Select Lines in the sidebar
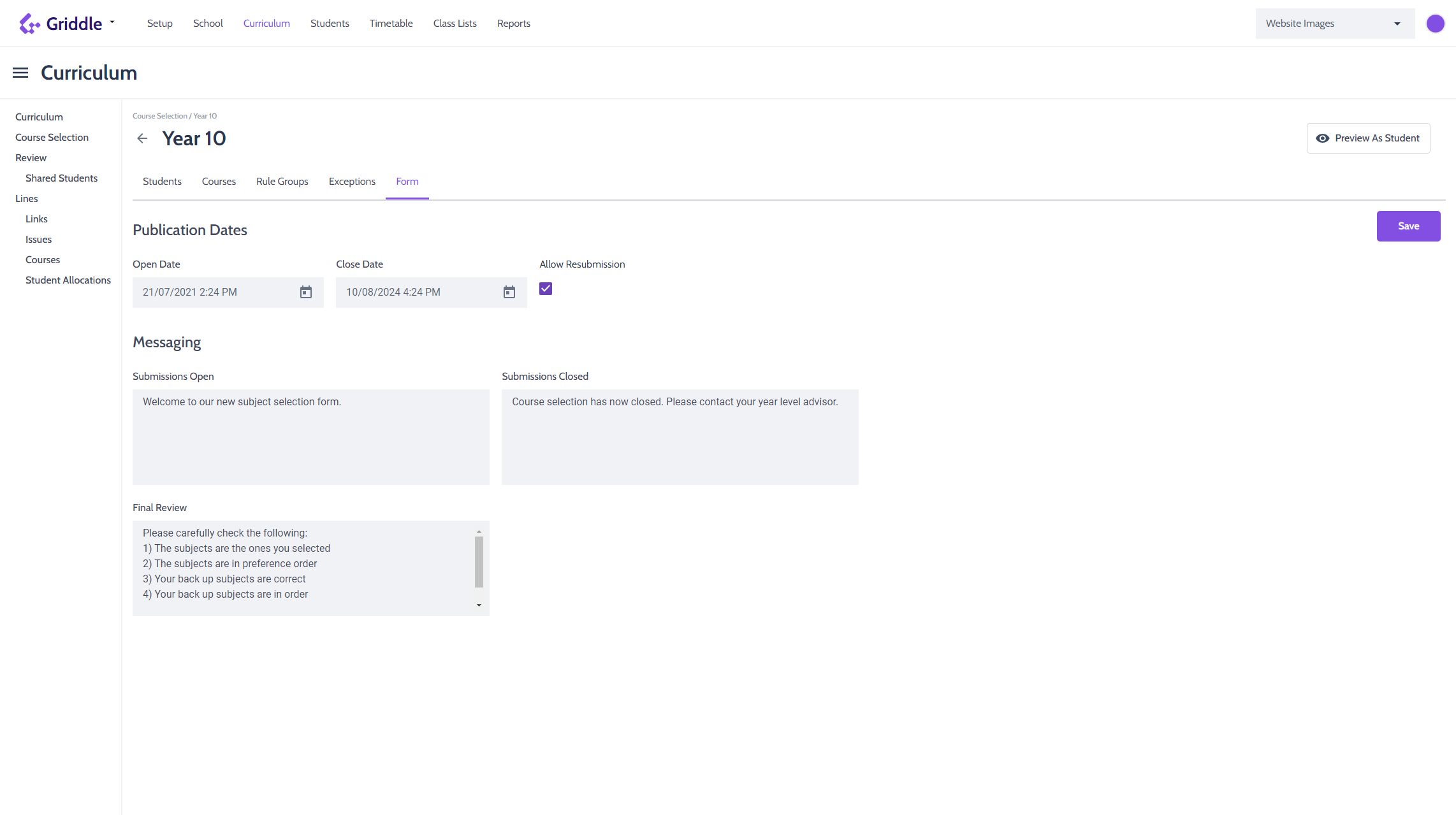Screen dimensions: 1456x815 click(x=27, y=199)
